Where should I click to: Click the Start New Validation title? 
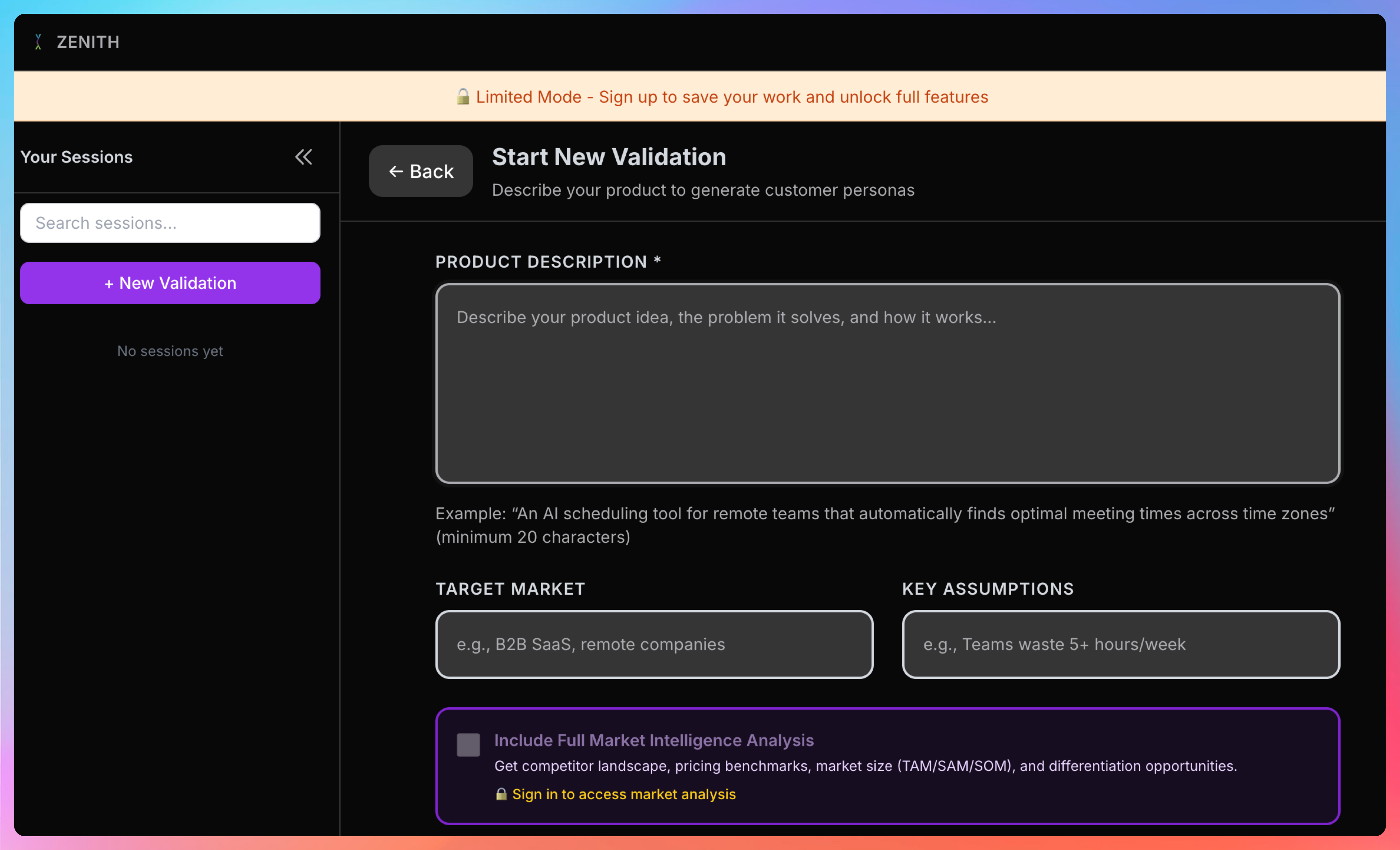pyautogui.click(x=608, y=157)
